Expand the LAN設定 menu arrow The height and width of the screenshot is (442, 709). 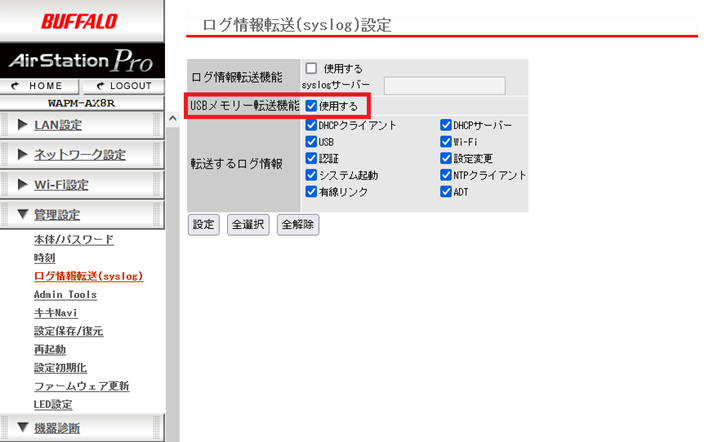[x=22, y=124]
